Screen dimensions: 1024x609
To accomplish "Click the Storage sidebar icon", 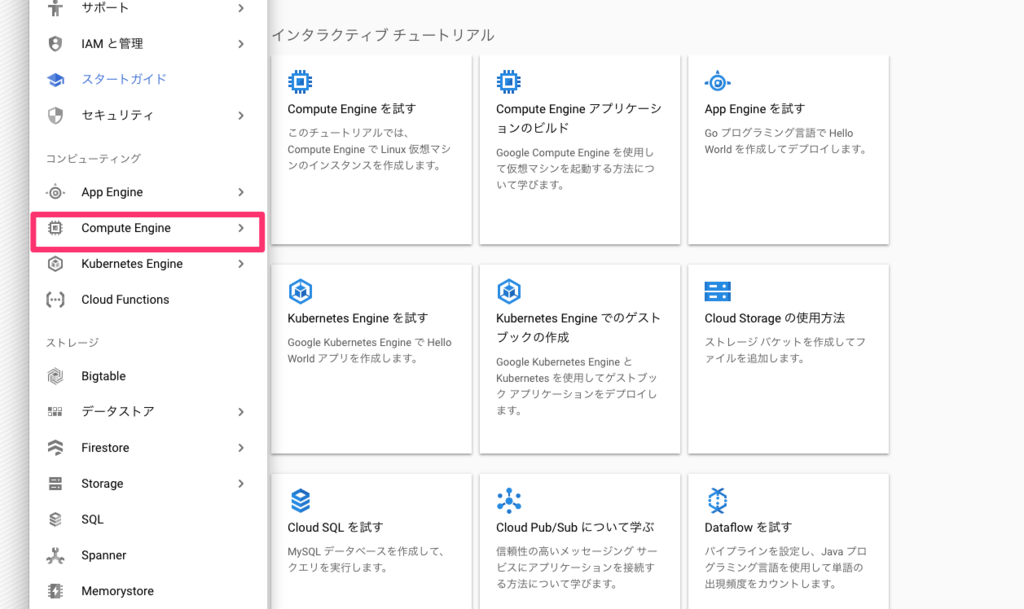I will coord(56,484).
